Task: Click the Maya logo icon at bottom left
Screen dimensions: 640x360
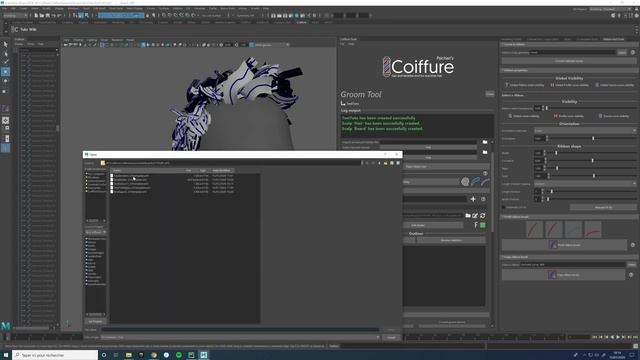Action: (5, 326)
